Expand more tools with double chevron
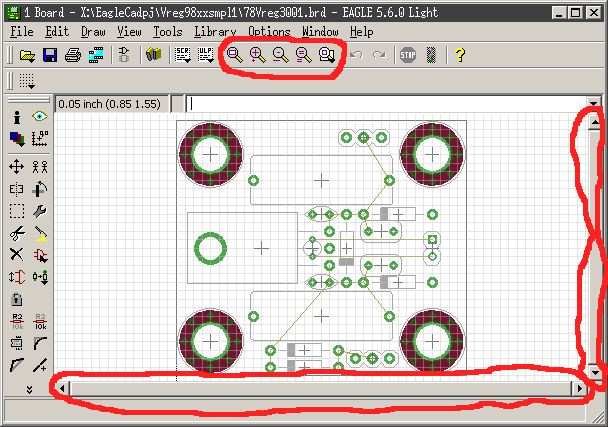 [x=29, y=389]
